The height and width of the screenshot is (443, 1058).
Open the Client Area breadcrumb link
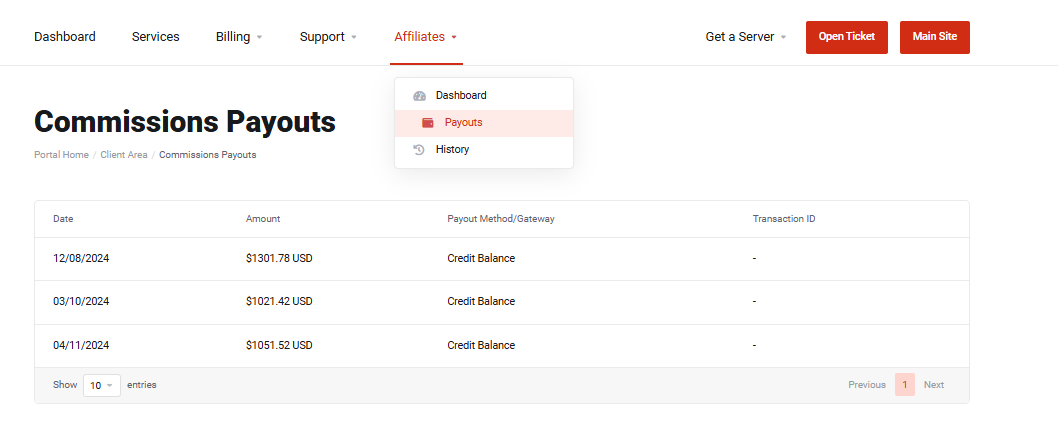(124, 155)
